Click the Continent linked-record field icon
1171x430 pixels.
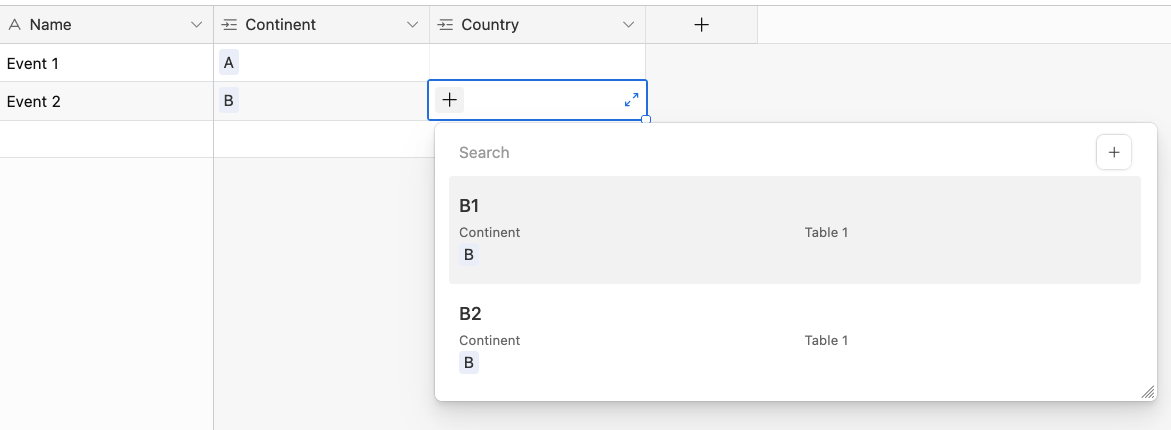click(x=229, y=25)
